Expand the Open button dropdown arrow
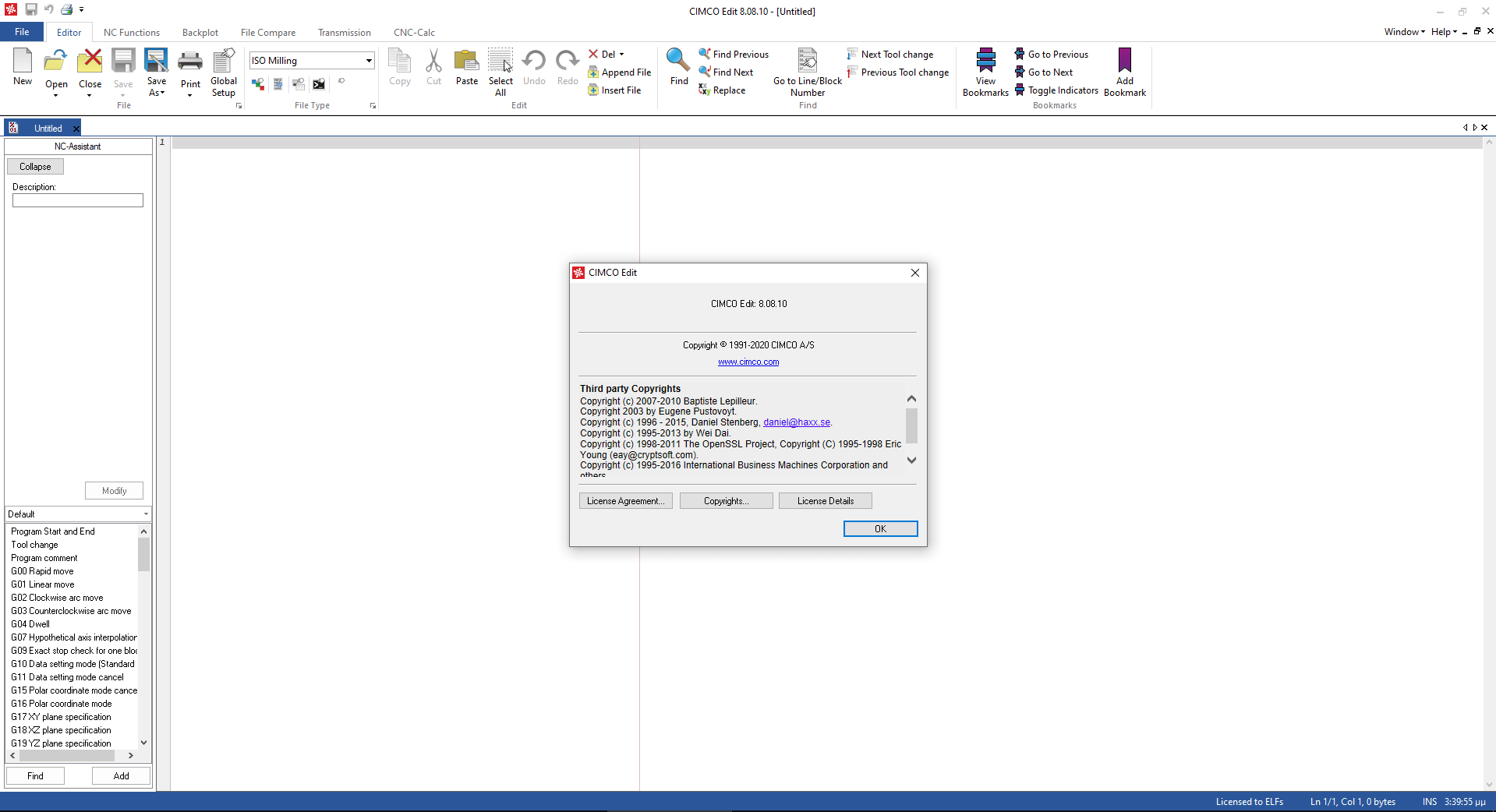The height and width of the screenshot is (812, 1496). click(56, 95)
